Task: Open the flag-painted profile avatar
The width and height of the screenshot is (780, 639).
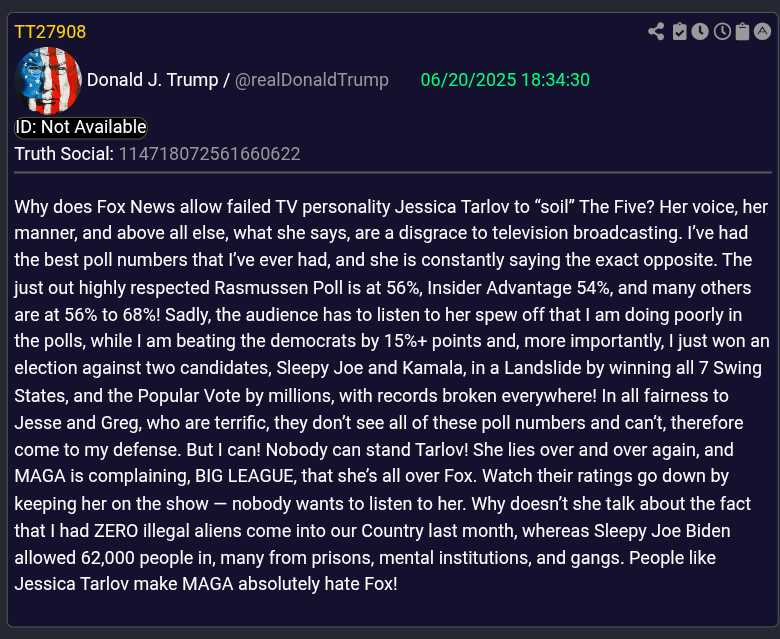Action: pyautogui.click(x=49, y=80)
